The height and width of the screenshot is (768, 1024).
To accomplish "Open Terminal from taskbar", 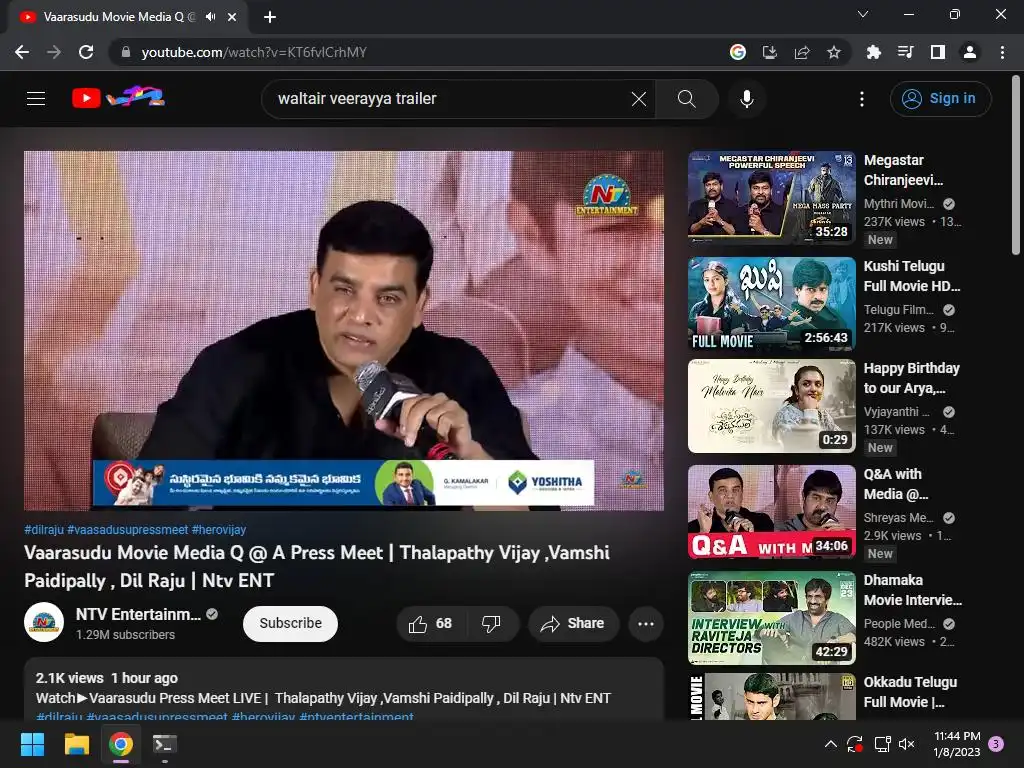I will click(165, 744).
